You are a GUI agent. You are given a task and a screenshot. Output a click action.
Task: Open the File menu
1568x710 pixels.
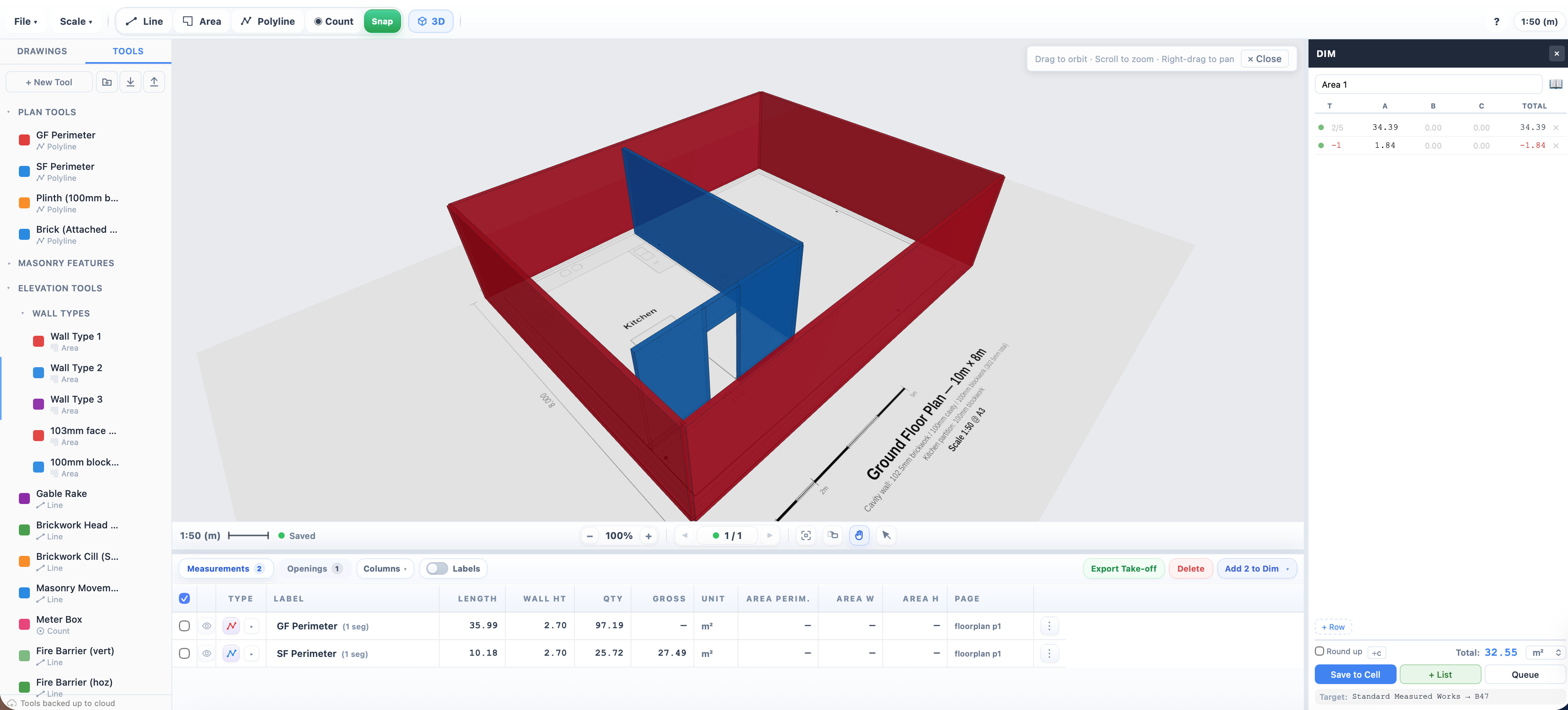coord(25,21)
